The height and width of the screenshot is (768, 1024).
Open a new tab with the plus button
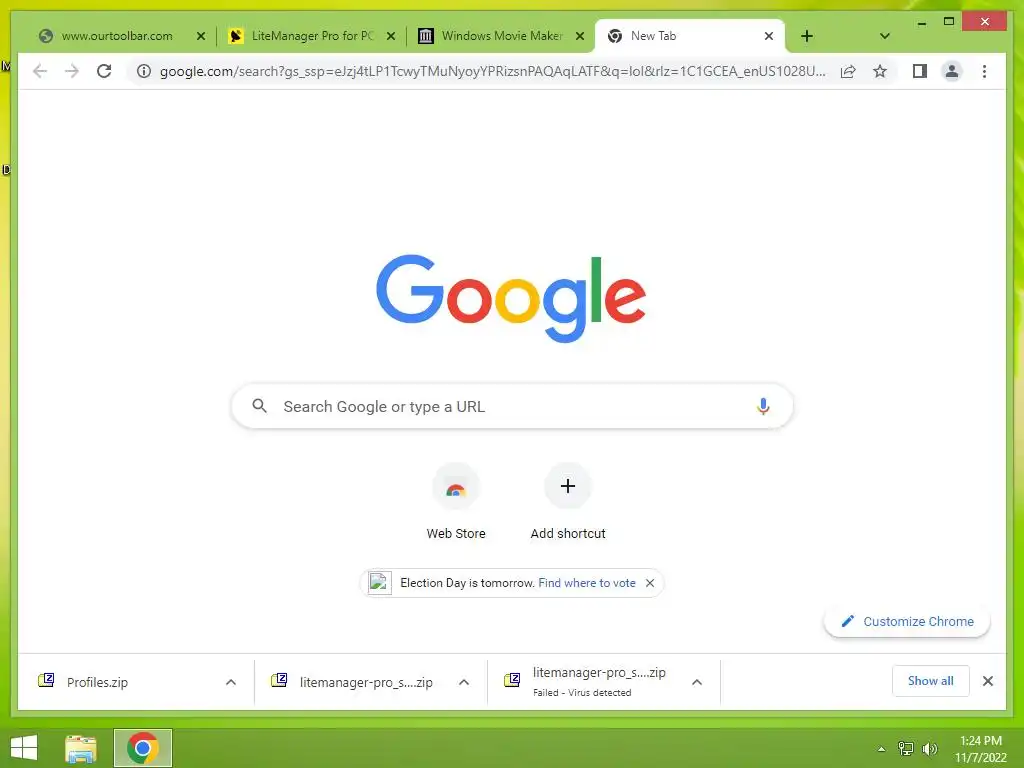pyautogui.click(x=807, y=36)
